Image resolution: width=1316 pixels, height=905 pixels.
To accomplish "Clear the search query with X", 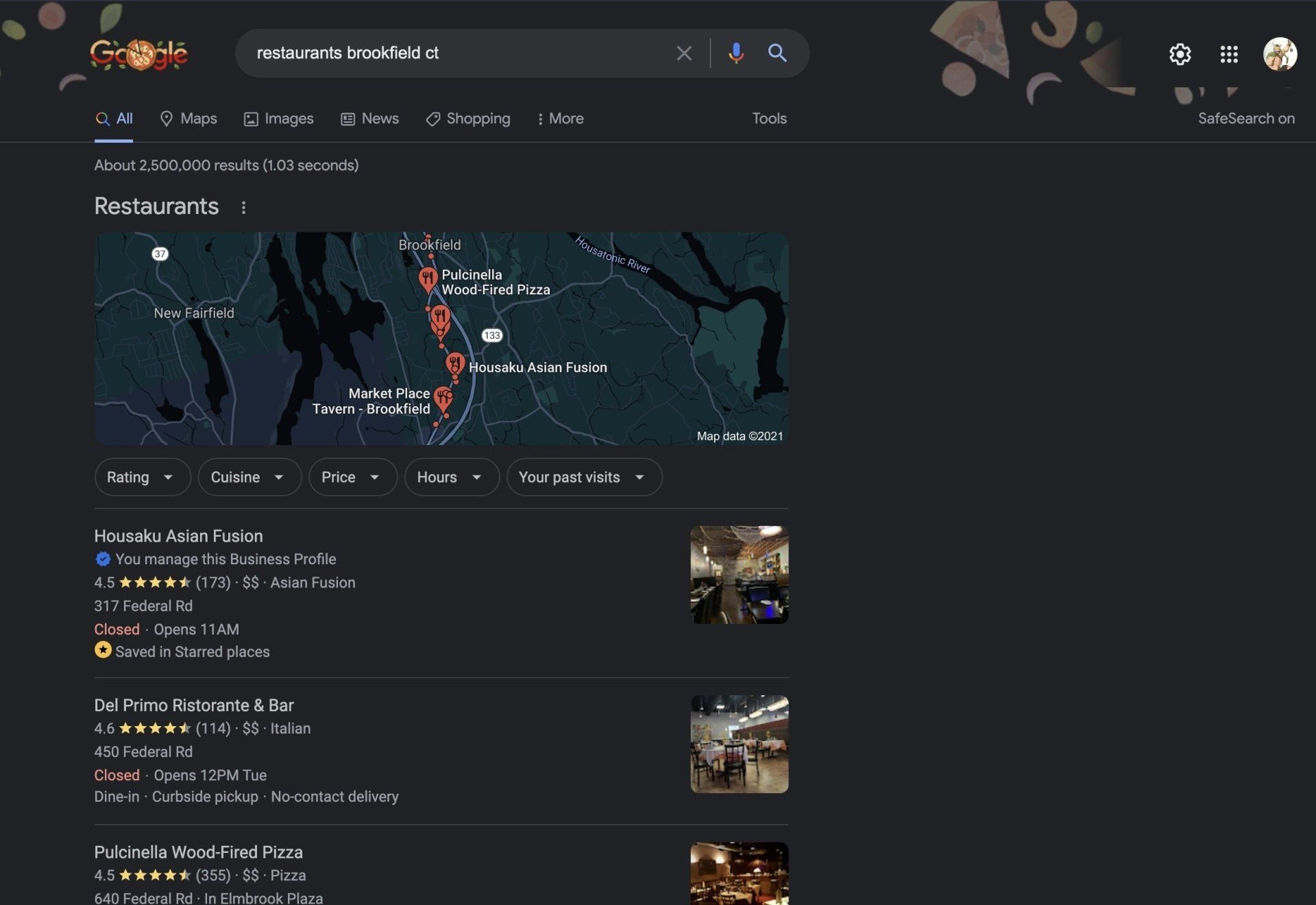I will pos(683,53).
